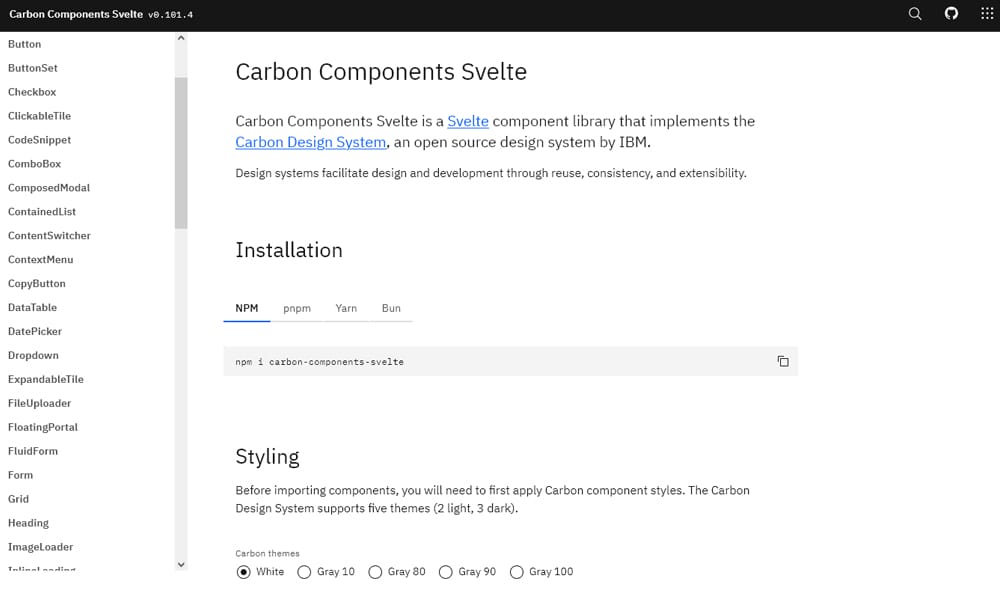Switch to the pnpm tab
1000x600 pixels.
point(297,309)
